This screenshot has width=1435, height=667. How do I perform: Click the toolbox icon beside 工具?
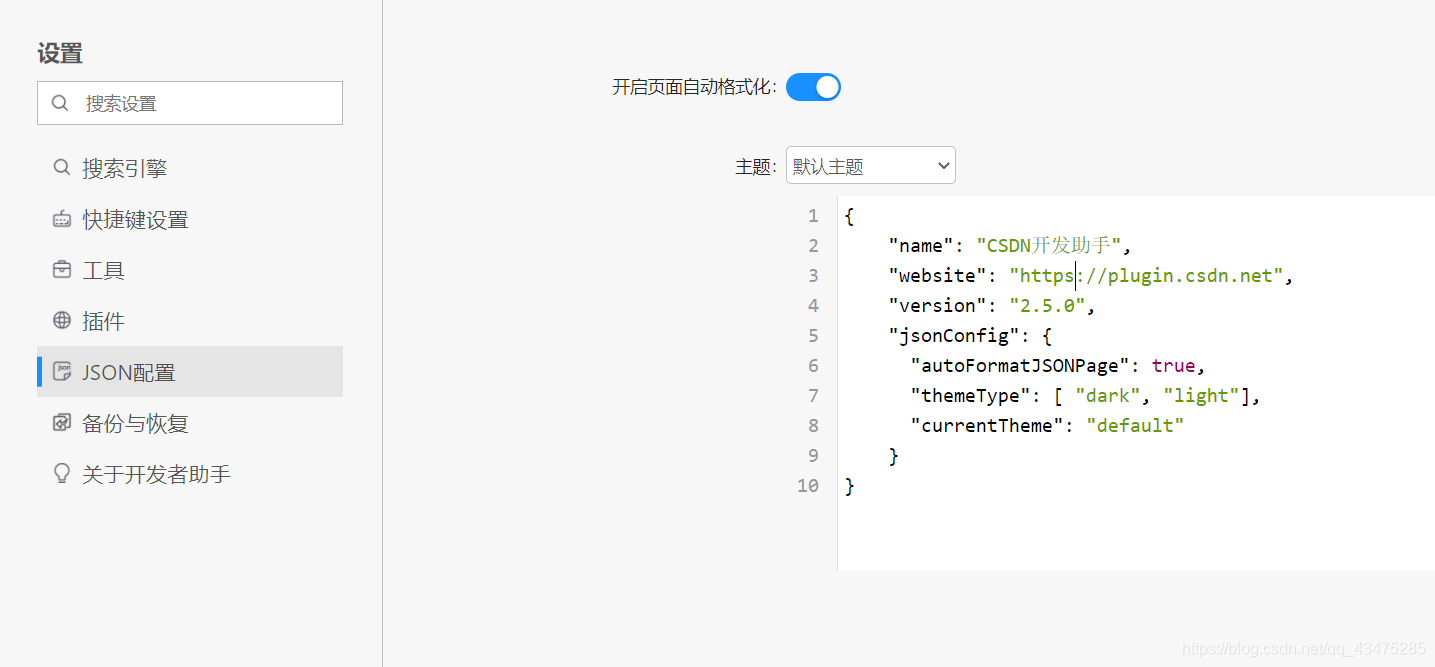(62, 270)
